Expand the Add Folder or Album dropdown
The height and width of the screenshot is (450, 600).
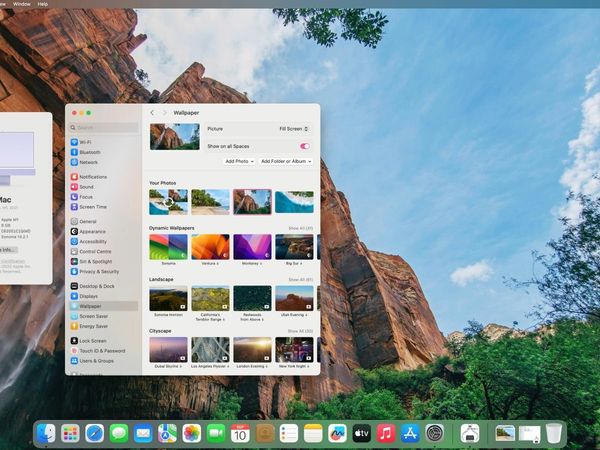[x=286, y=161]
